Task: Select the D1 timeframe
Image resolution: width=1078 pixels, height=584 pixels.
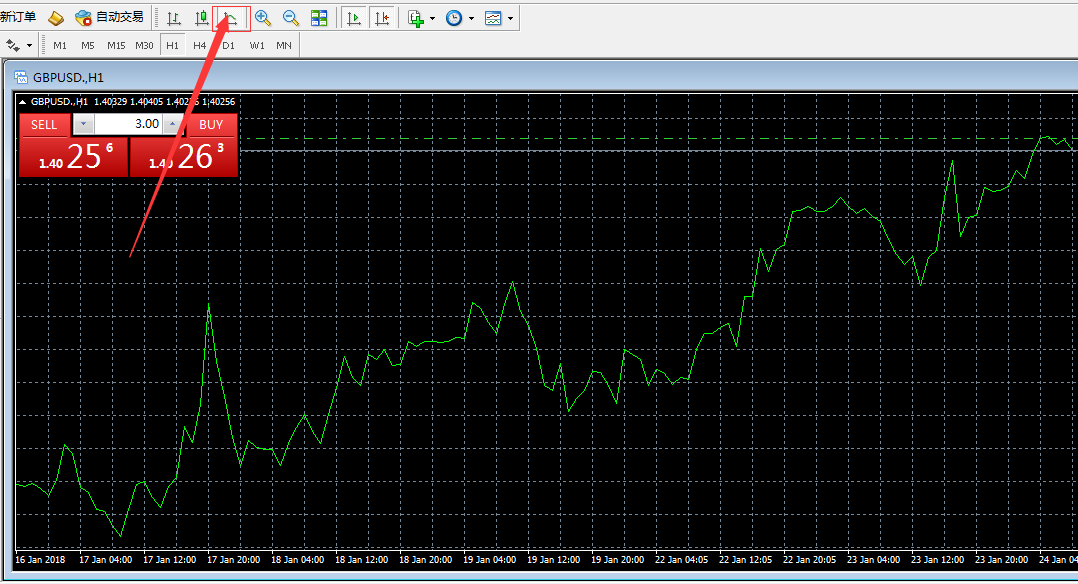Action: (228, 45)
